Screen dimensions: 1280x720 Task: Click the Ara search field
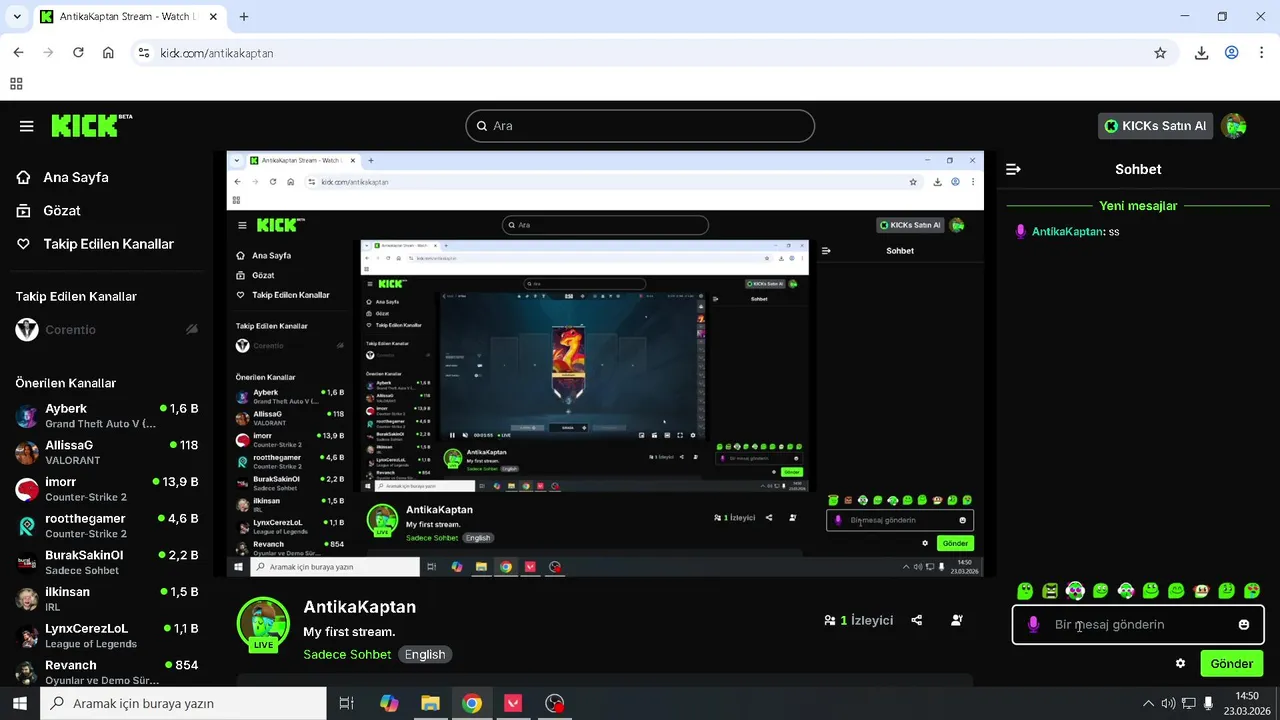tap(640, 126)
